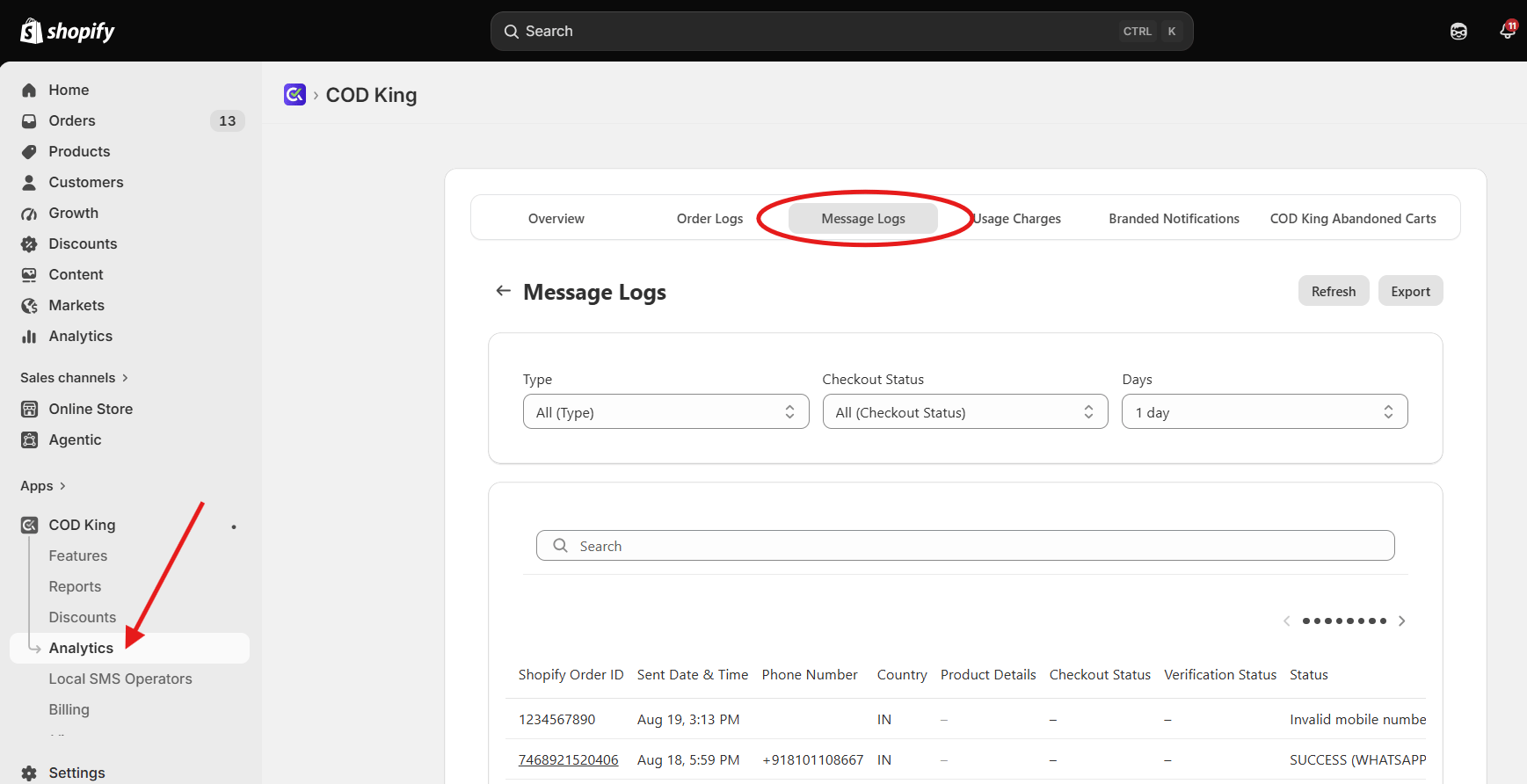Click the Content icon in sidebar
The height and width of the screenshot is (784, 1527).
[x=29, y=274]
